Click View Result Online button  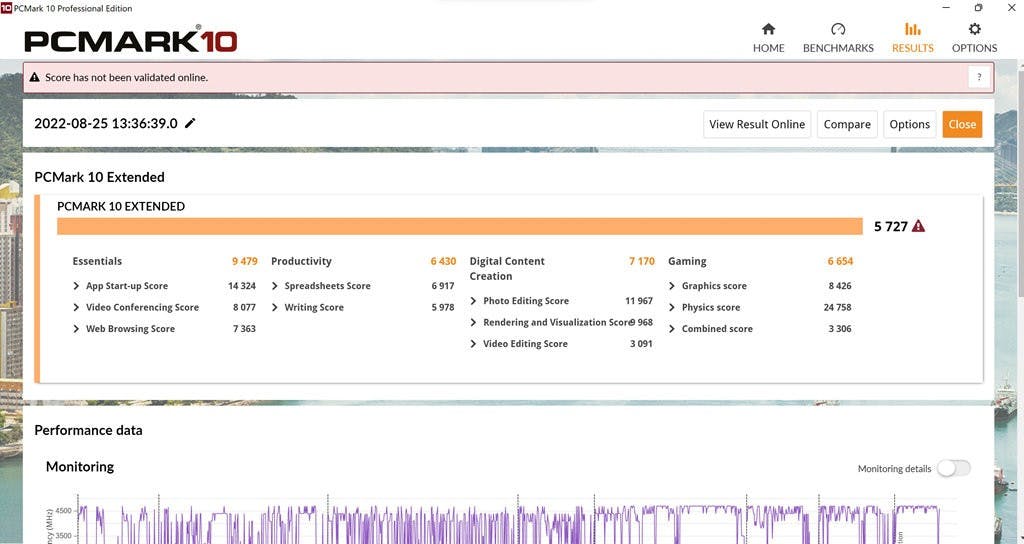point(757,124)
